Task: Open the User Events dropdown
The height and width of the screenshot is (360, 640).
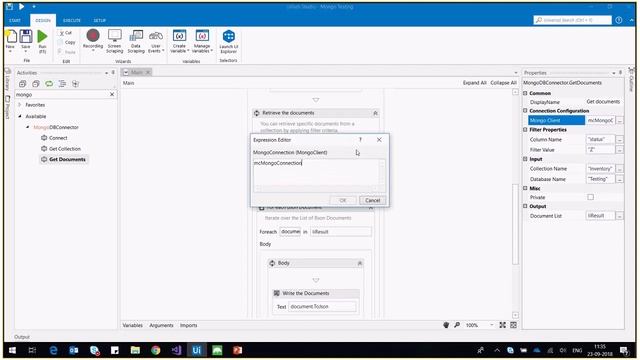Action: coord(156,41)
